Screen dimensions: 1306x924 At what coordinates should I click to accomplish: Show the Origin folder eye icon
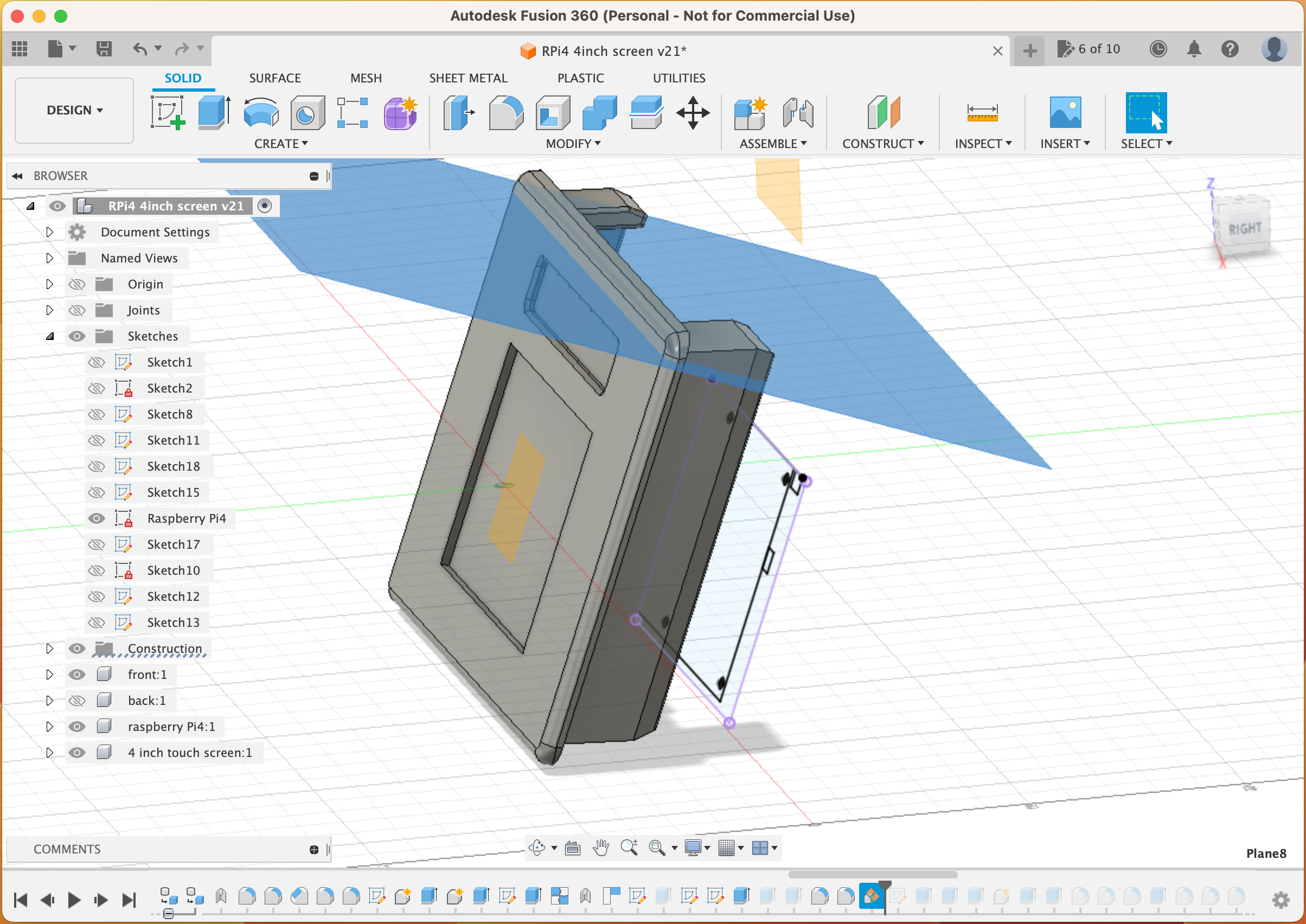point(77,285)
